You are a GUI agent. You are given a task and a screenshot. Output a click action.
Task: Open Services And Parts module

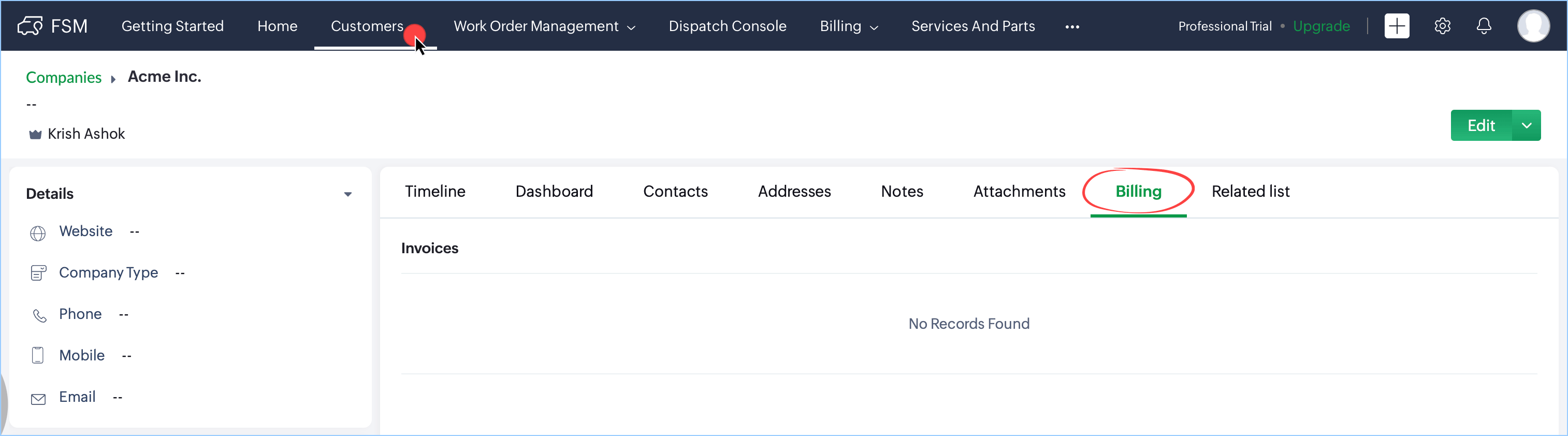point(972,26)
